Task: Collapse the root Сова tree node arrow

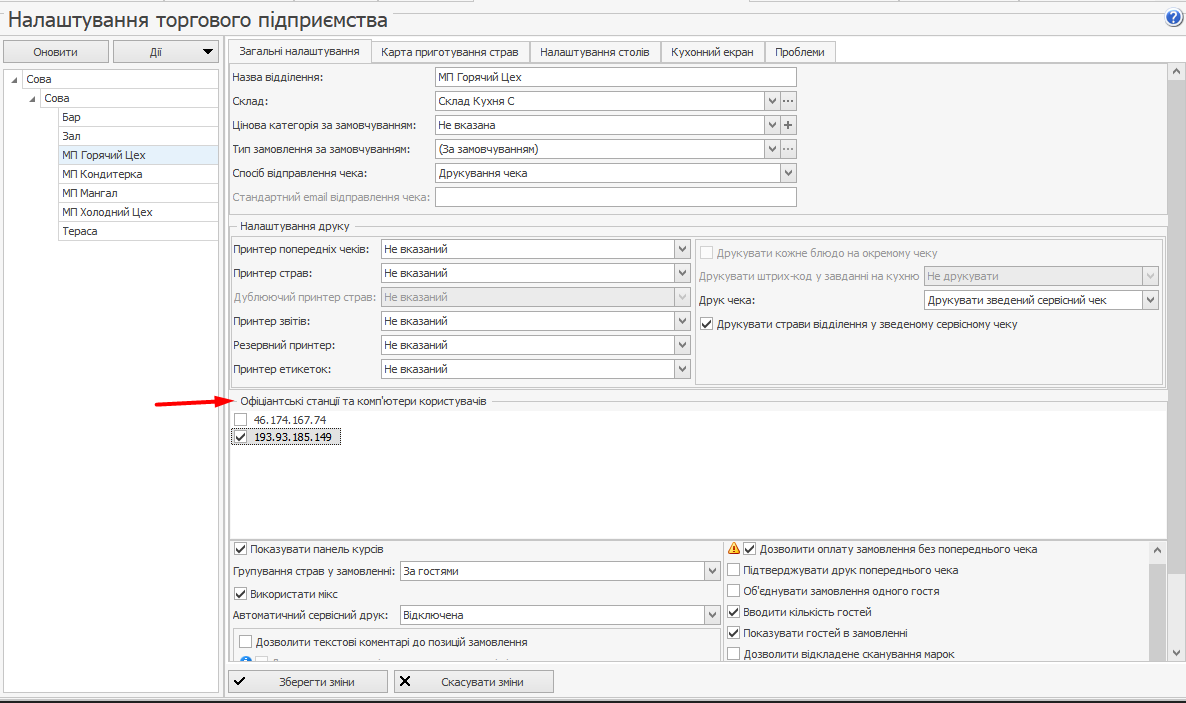Action: (x=15, y=80)
